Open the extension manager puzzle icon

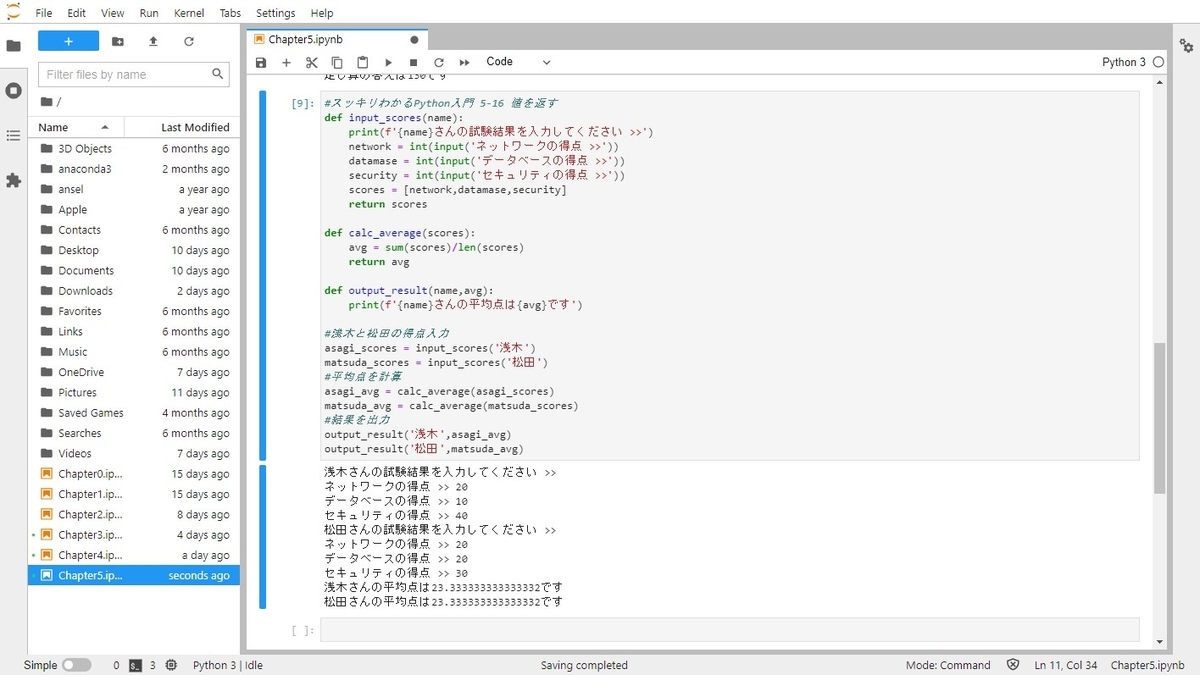click(x=13, y=181)
